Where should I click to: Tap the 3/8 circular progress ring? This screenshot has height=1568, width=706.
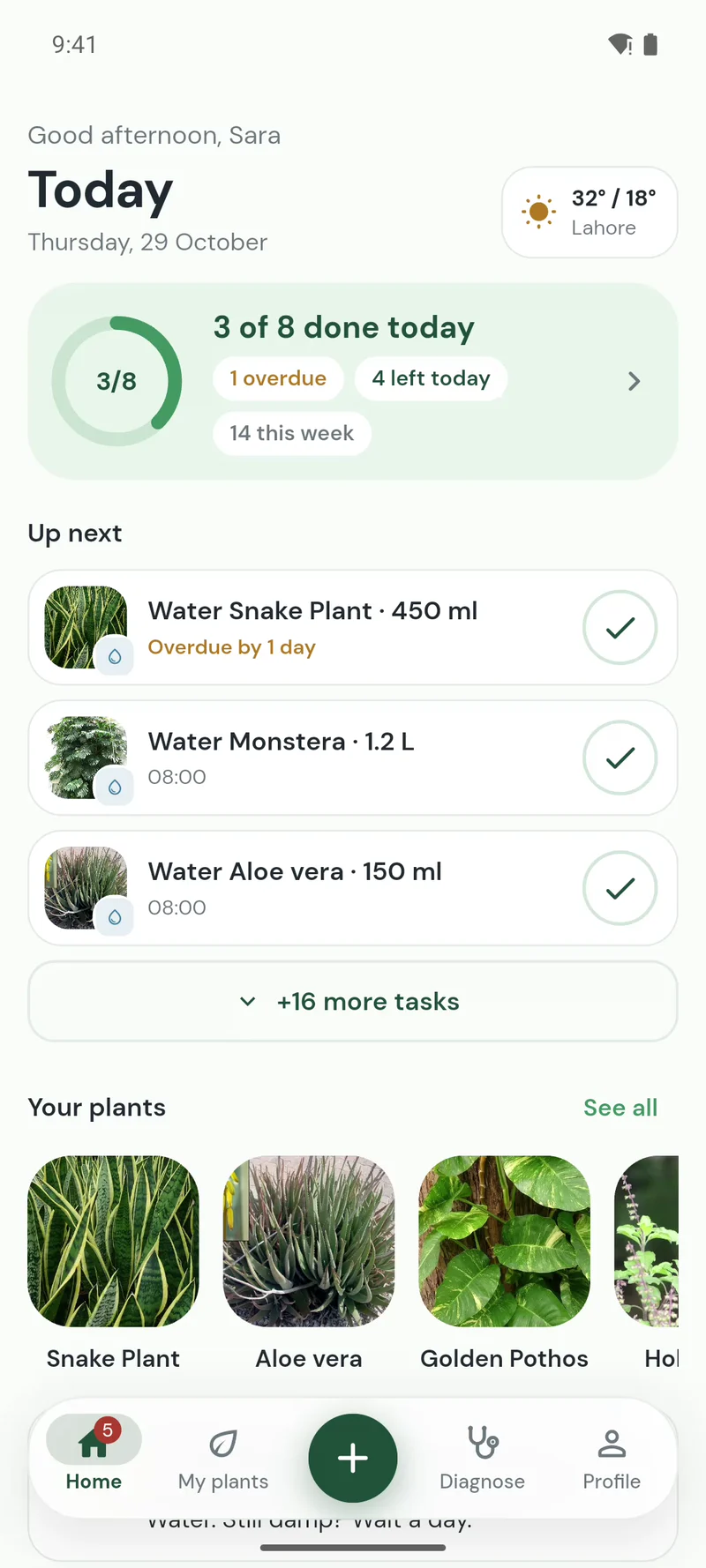116,381
